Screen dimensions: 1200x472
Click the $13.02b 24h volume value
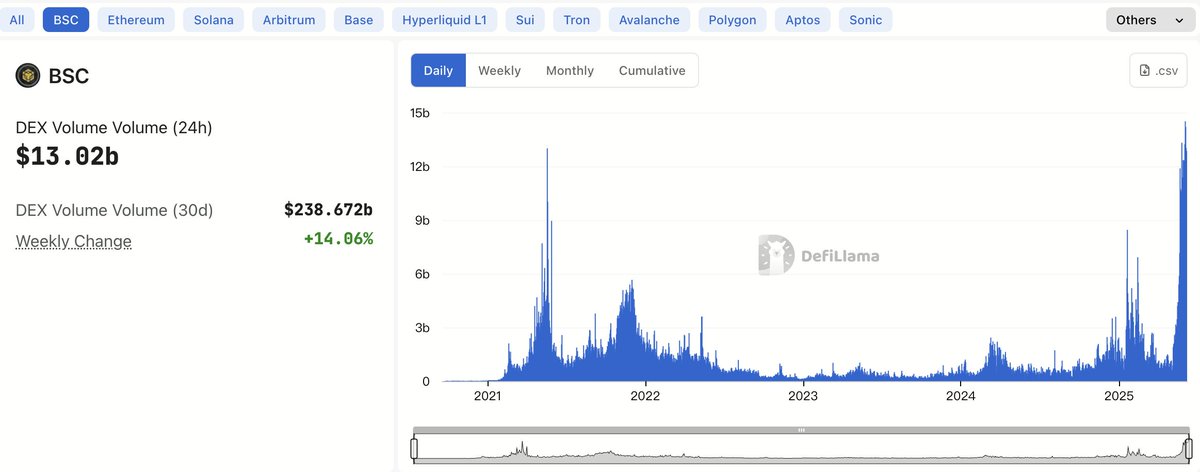click(x=68, y=156)
